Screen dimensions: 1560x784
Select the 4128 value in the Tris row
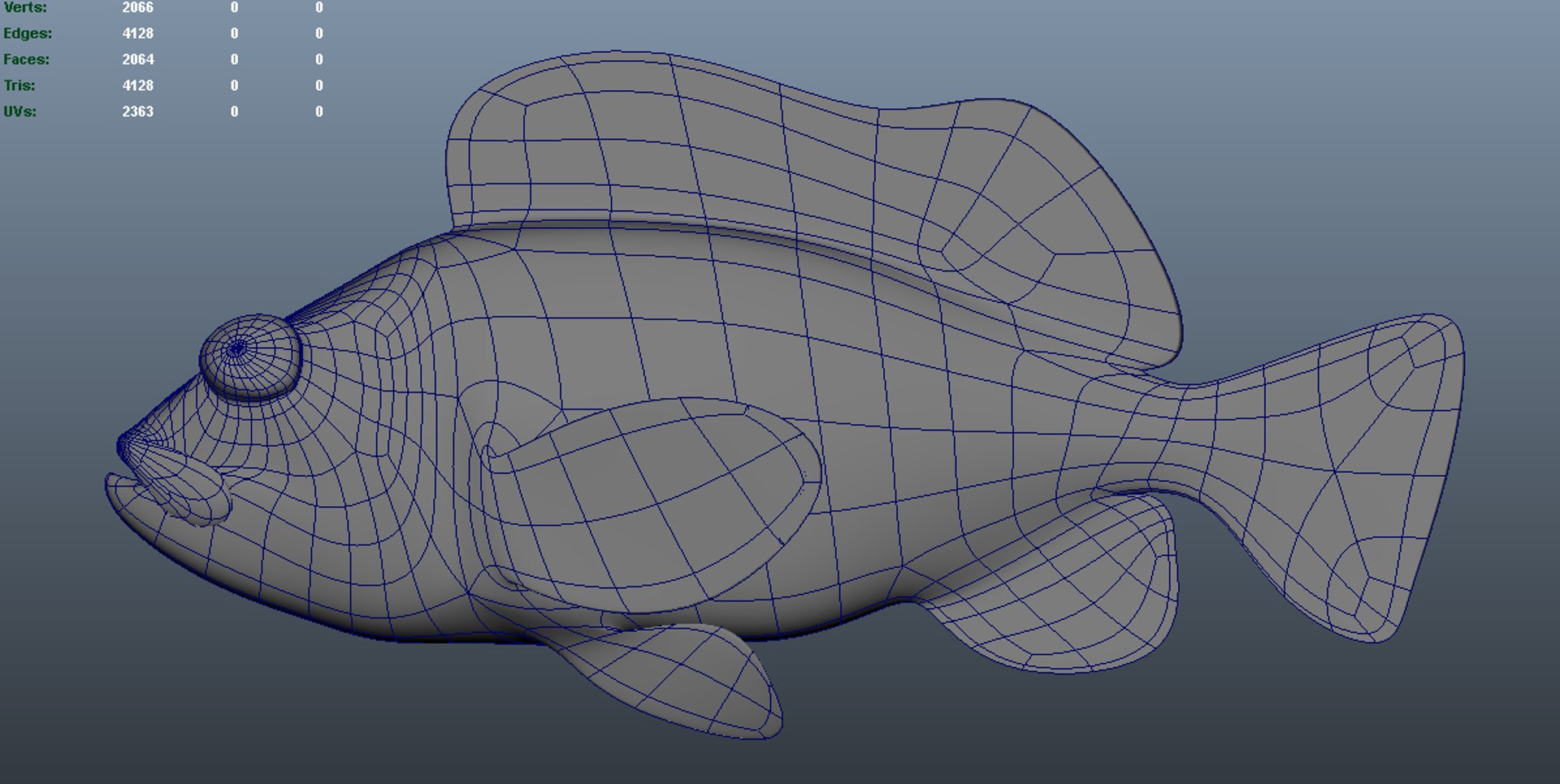tap(137, 85)
